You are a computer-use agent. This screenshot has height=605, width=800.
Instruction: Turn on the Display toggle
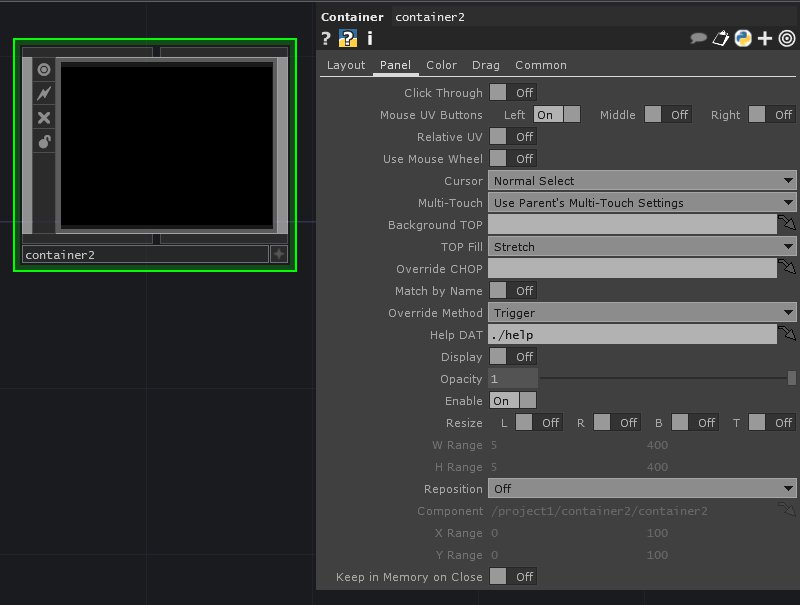click(x=512, y=357)
